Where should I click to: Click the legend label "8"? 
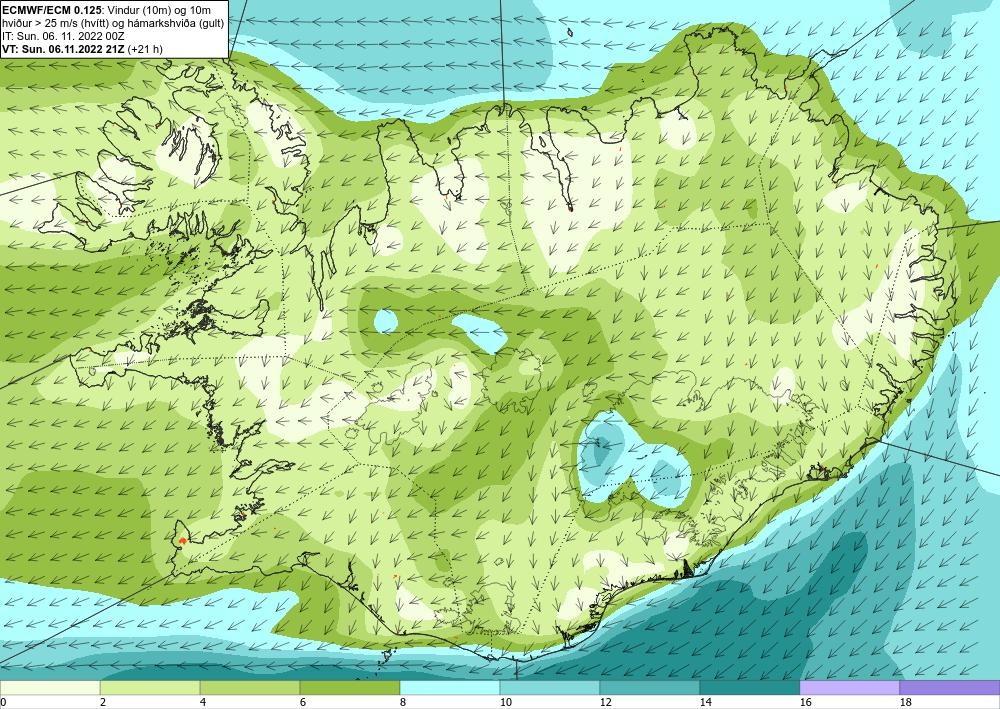403,703
